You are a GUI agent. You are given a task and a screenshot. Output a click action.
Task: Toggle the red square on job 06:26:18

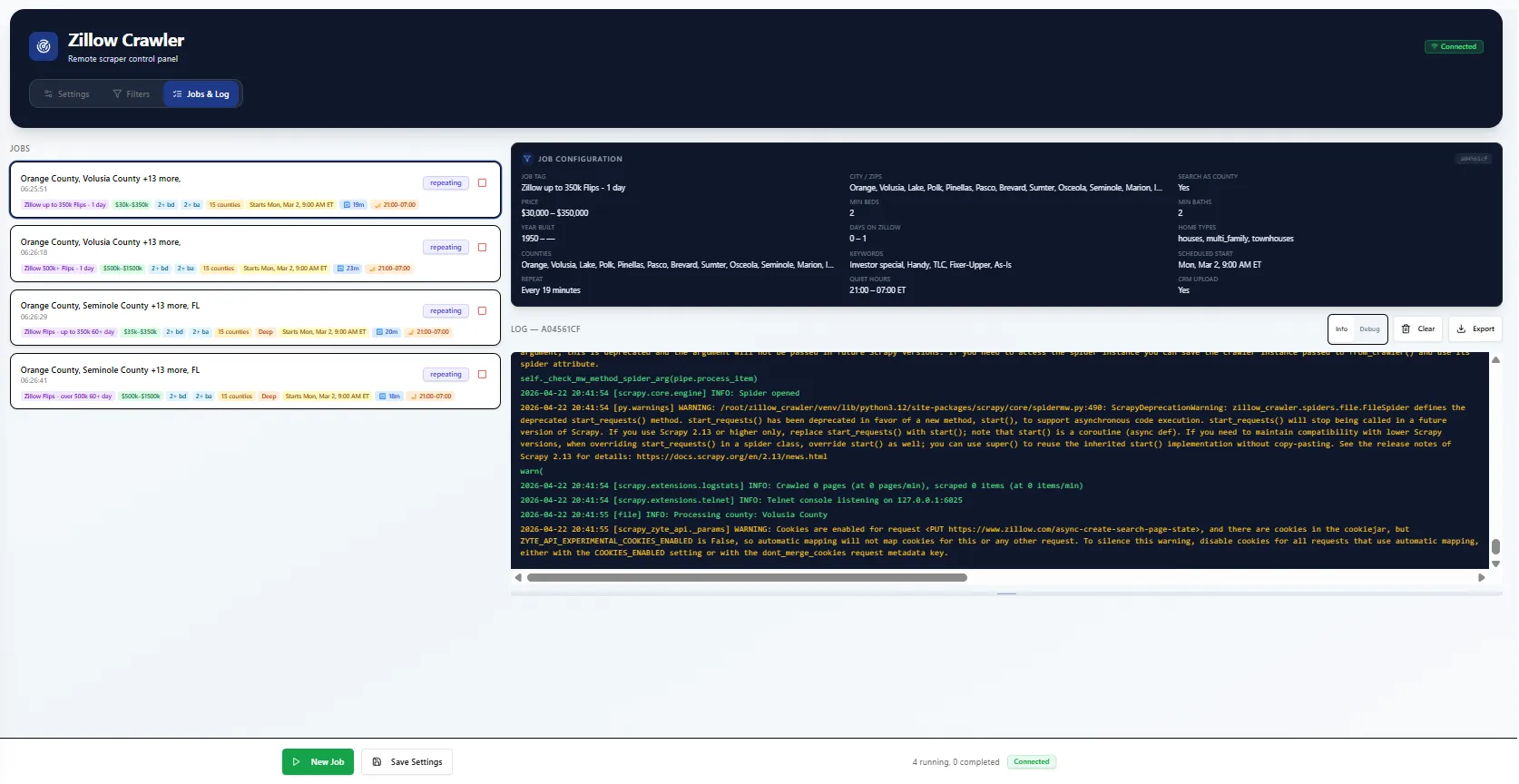pyautogui.click(x=483, y=247)
